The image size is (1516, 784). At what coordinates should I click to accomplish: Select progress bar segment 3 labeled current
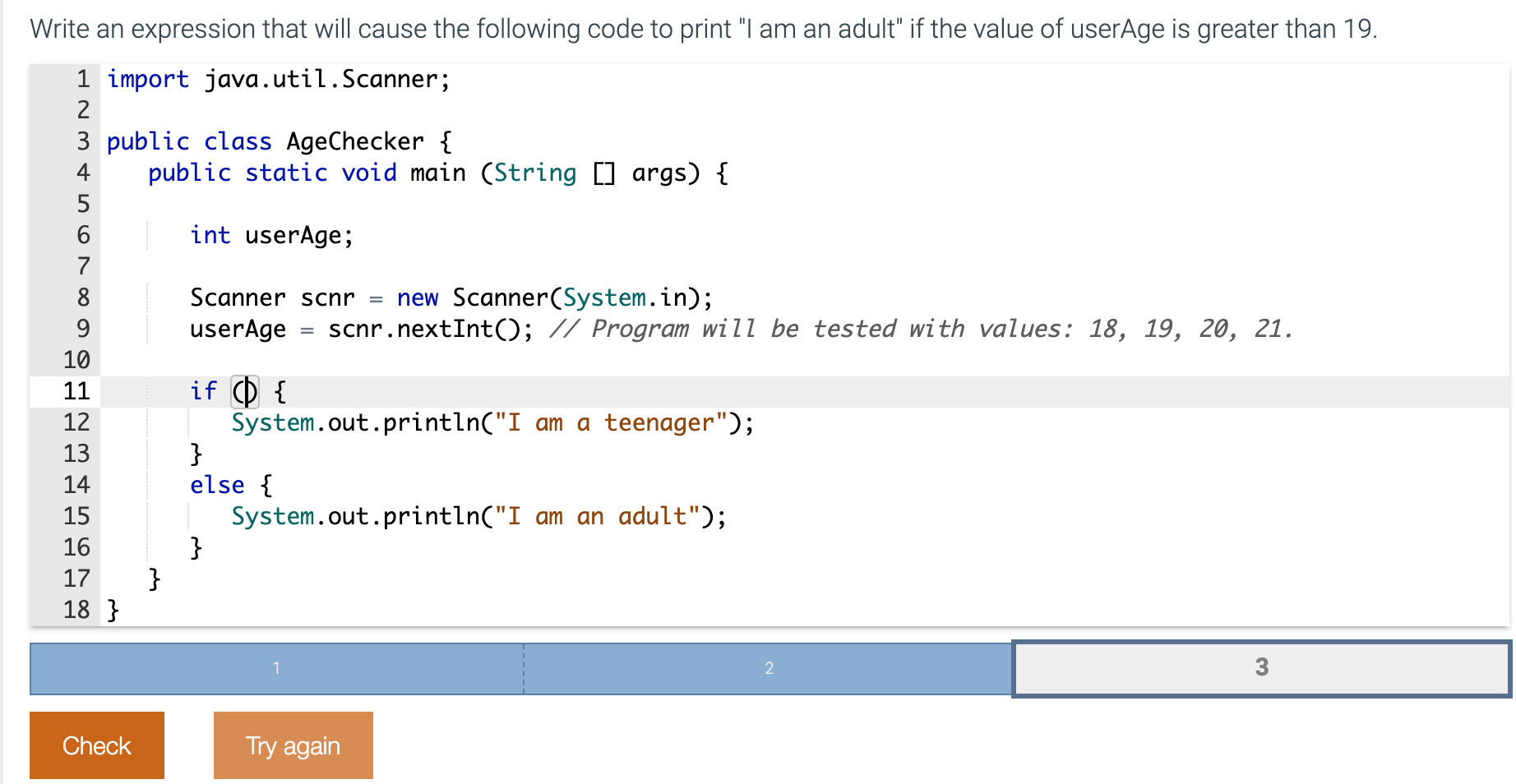point(1260,668)
